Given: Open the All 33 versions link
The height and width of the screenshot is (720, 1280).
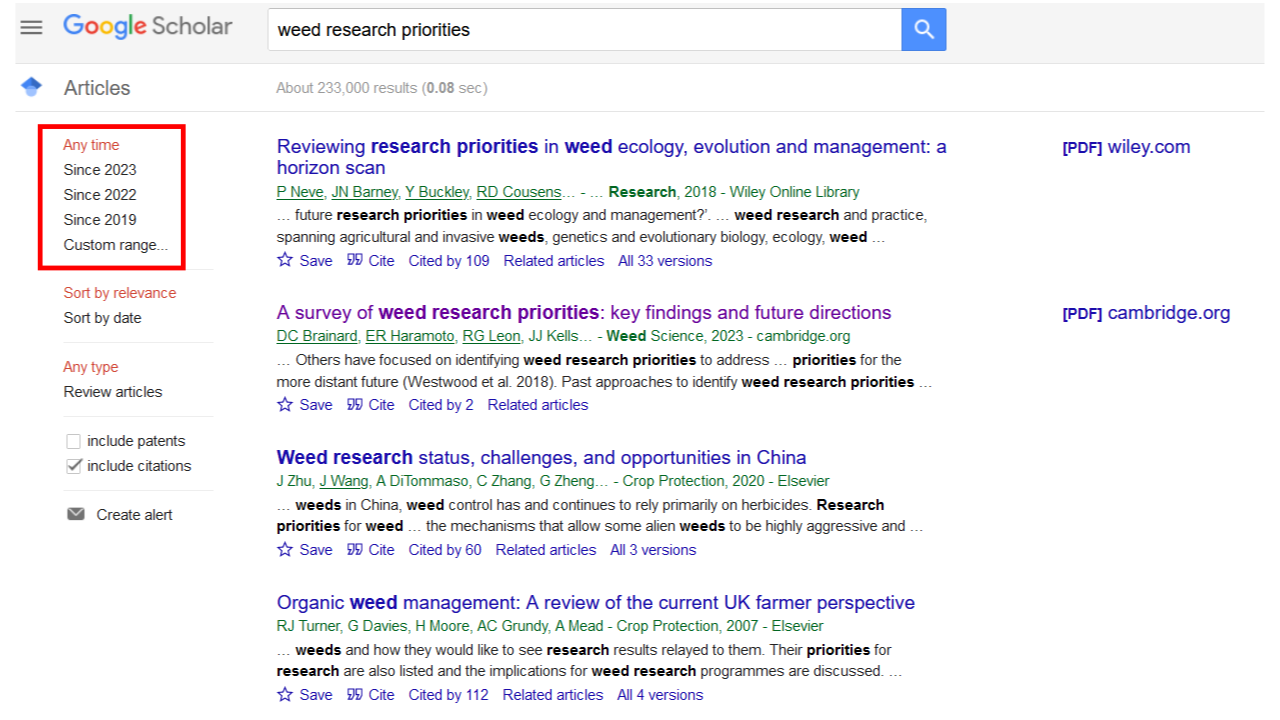Looking at the screenshot, I should click(665, 261).
